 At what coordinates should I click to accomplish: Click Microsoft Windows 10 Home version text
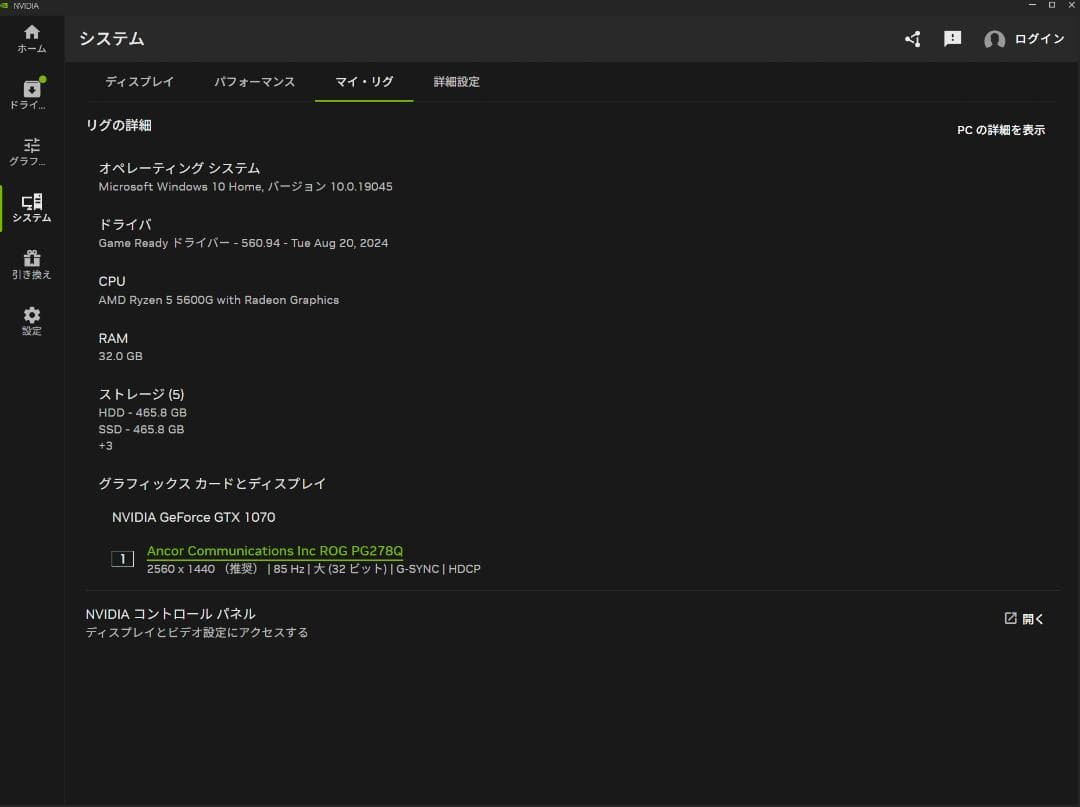click(245, 187)
